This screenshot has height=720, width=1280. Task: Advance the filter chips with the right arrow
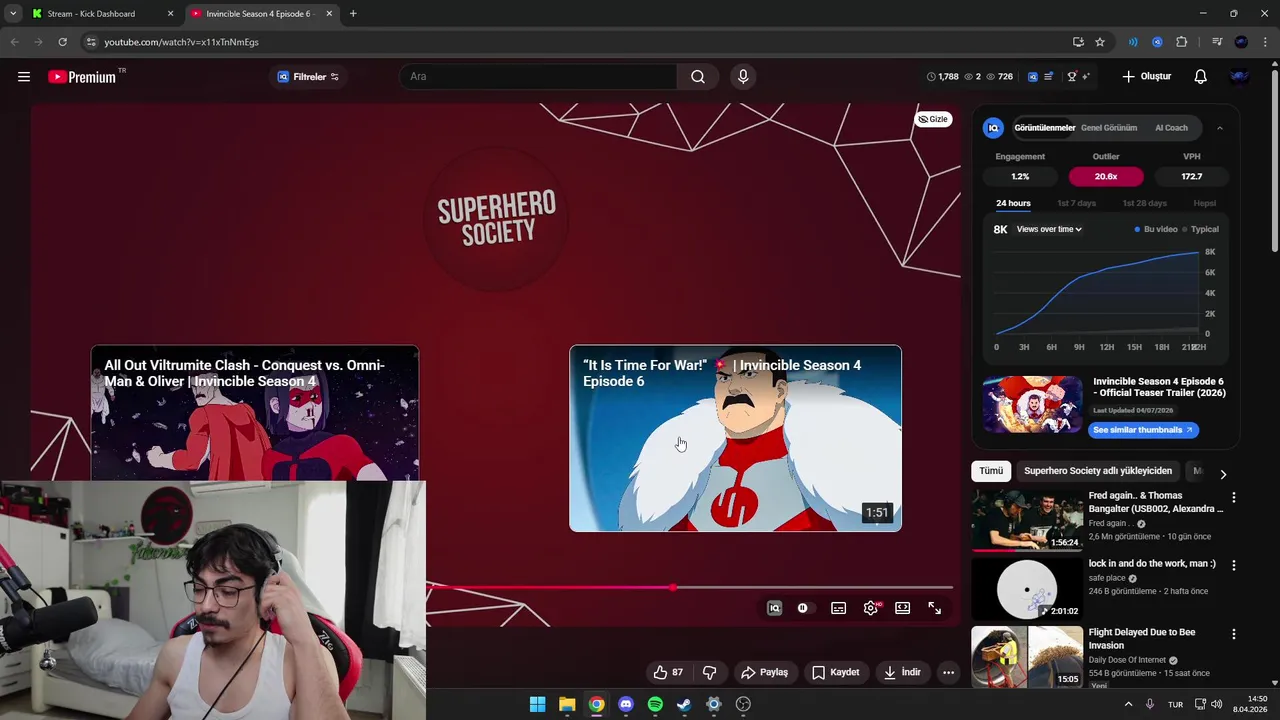click(x=1223, y=474)
